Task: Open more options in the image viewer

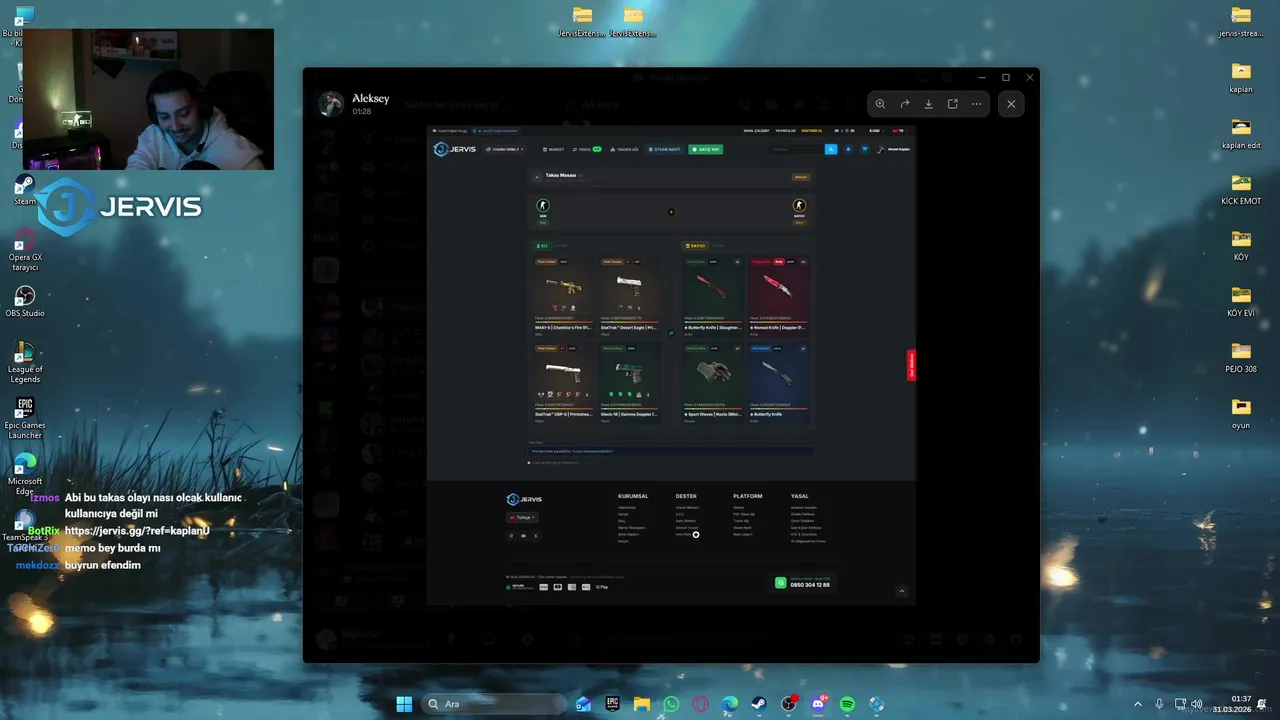Action: [976, 104]
